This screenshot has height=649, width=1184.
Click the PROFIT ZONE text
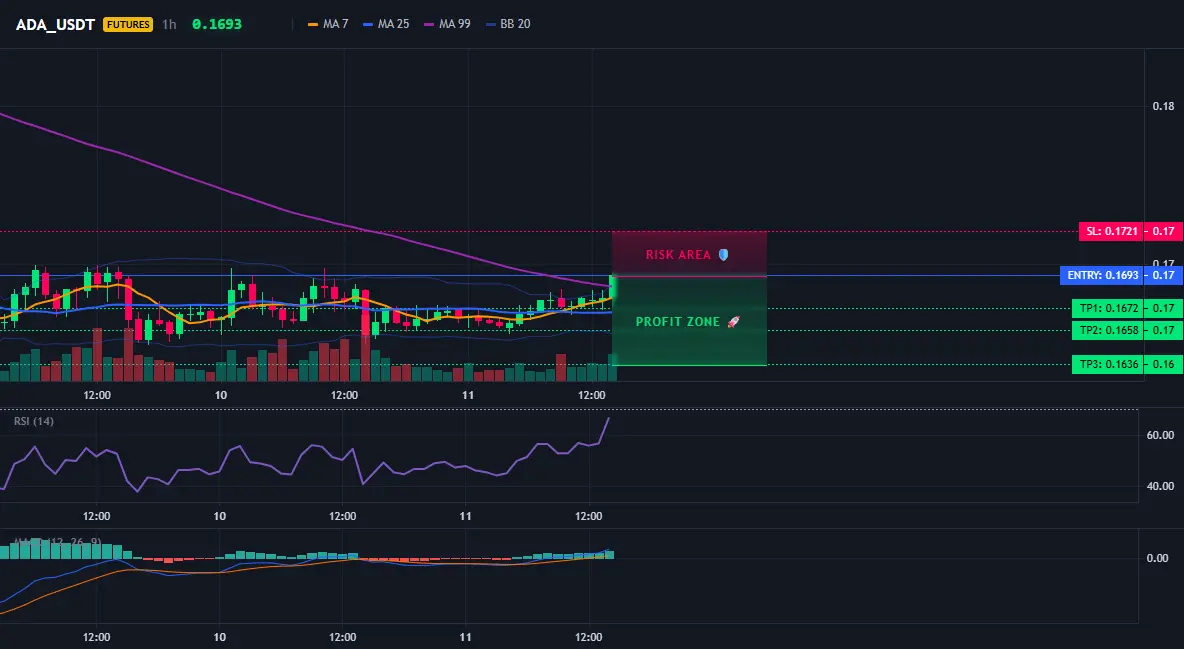678,322
